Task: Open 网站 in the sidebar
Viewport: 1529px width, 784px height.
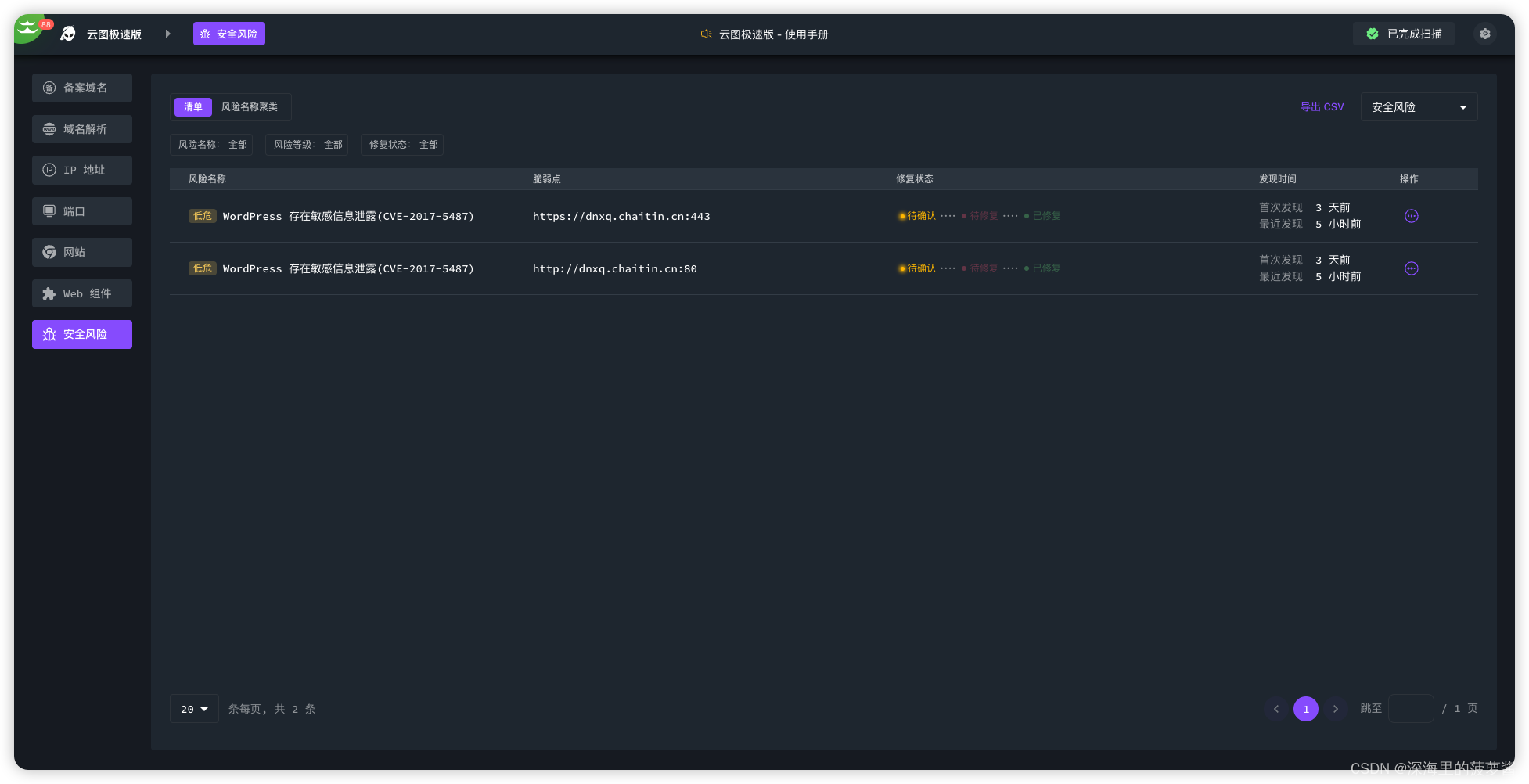Action: click(x=82, y=252)
